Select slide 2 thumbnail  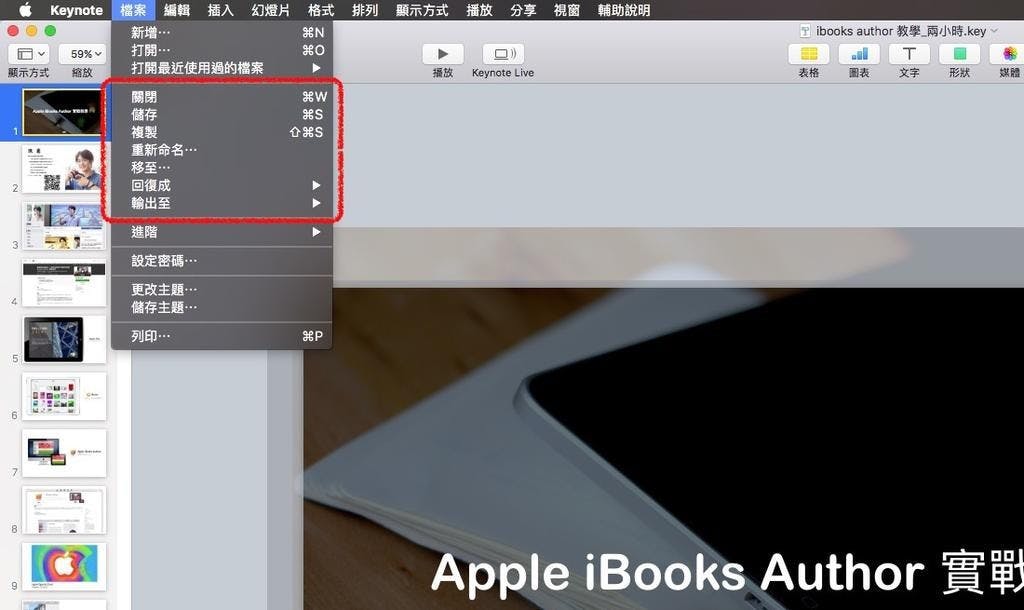pos(63,169)
